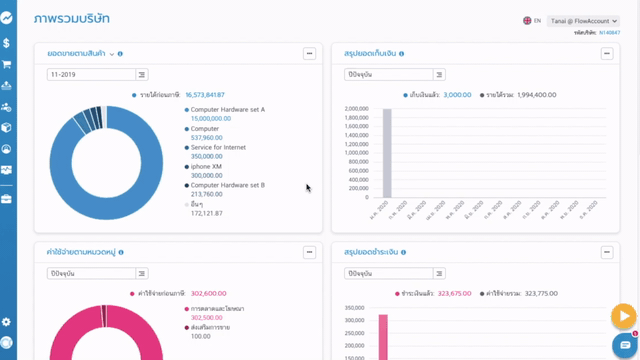Image resolution: width=640 pixels, height=360 pixels.
Task: Open the dashboard trend icon in sidebar
Action: (7, 18)
